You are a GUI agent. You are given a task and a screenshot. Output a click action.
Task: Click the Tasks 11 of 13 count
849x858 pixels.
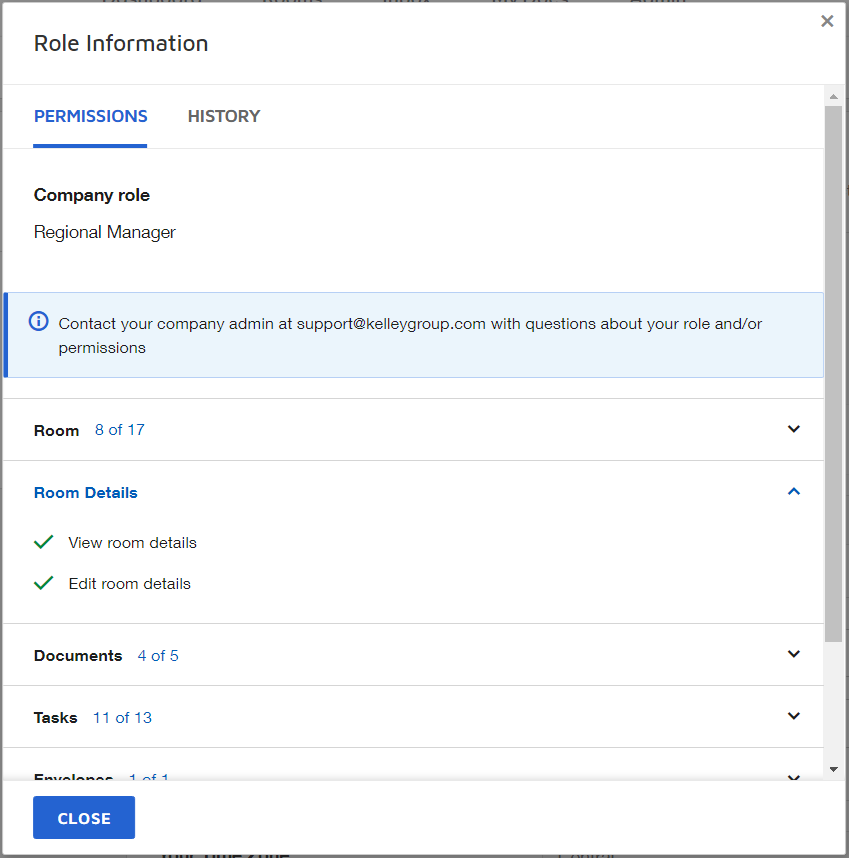tap(122, 718)
